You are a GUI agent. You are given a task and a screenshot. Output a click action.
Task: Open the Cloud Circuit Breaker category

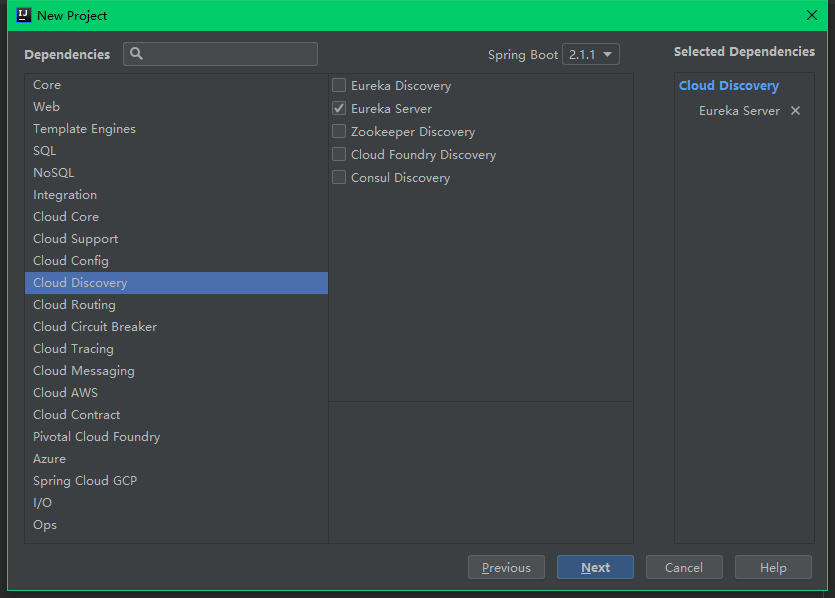click(176, 327)
